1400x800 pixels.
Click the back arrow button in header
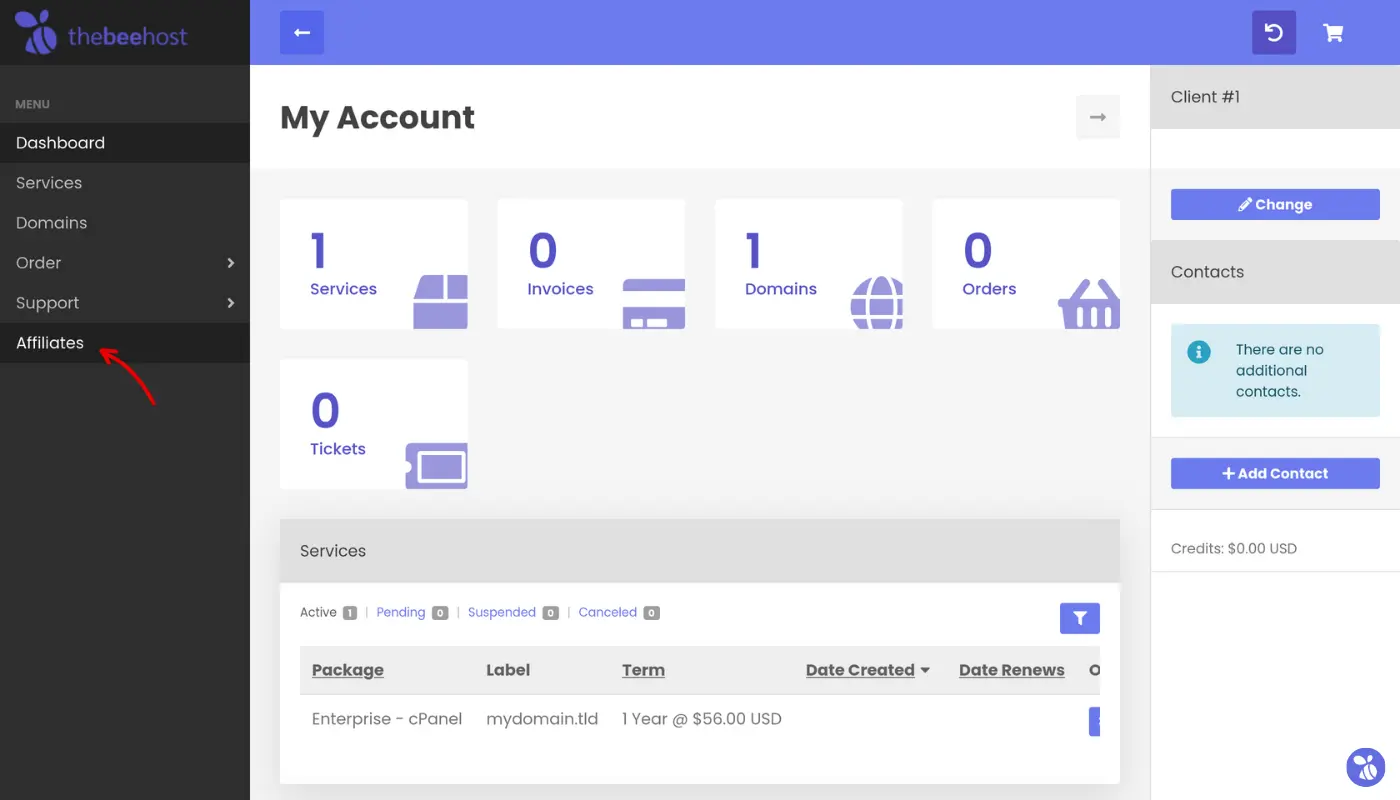point(302,33)
